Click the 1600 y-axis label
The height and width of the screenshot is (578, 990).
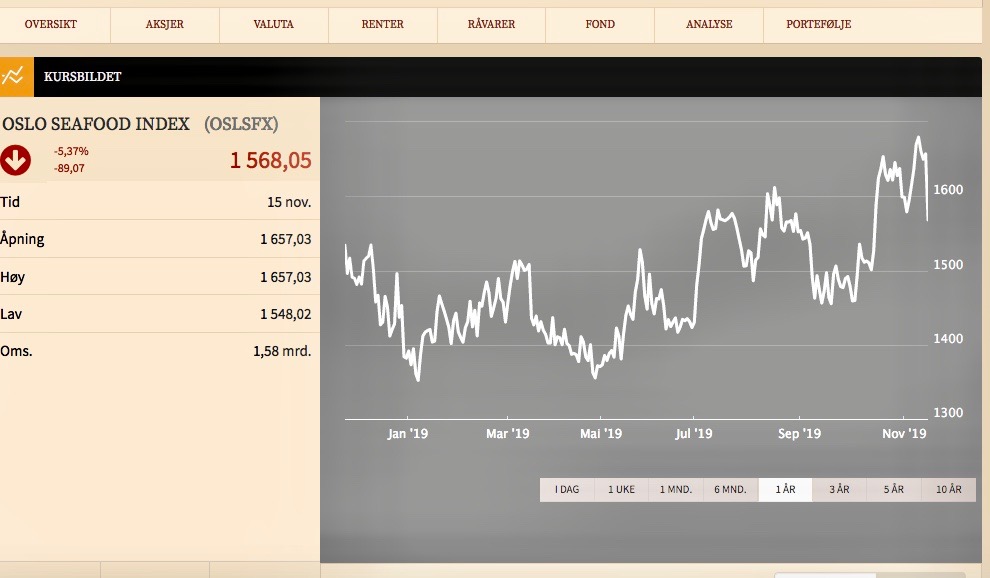point(948,190)
